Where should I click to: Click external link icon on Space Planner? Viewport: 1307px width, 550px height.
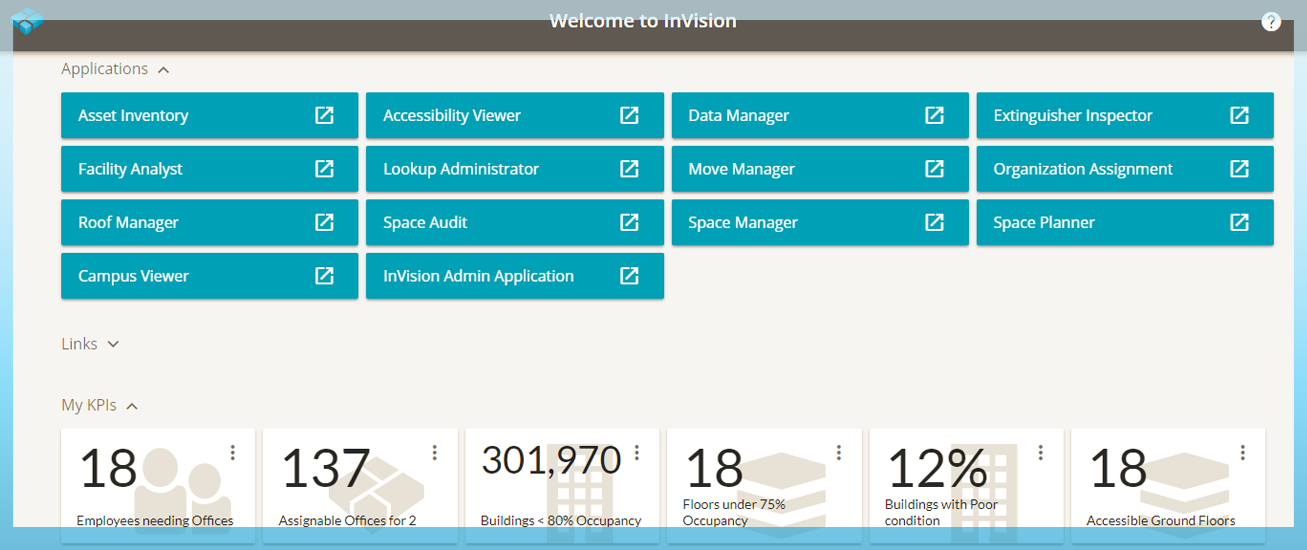click(1239, 222)
